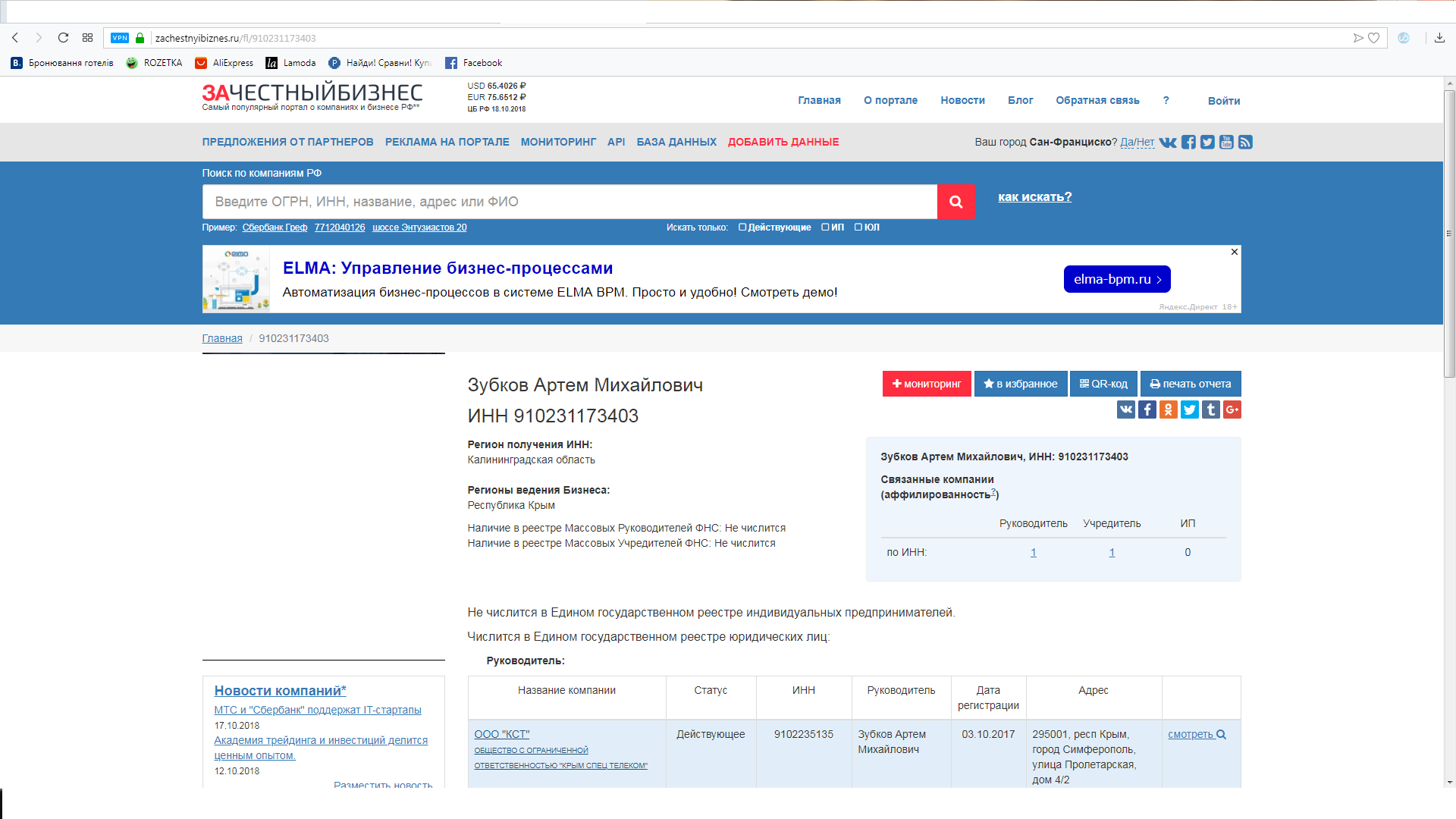1456x819 pixels.
Task: Open news МТС и Сбербанк поддержат IT-стартапы
Action: point(318,710)
